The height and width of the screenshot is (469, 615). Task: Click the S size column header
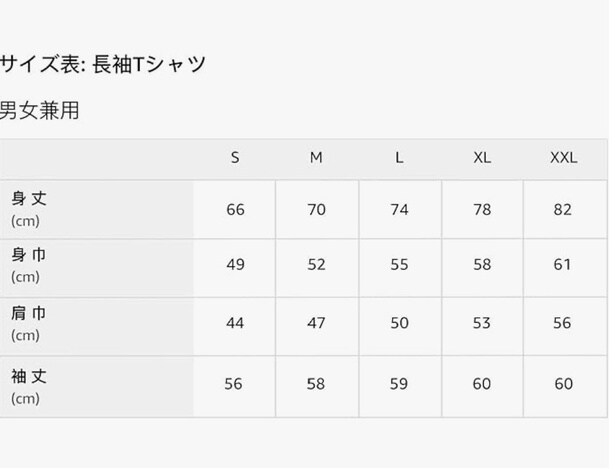[x=235, y=158]
